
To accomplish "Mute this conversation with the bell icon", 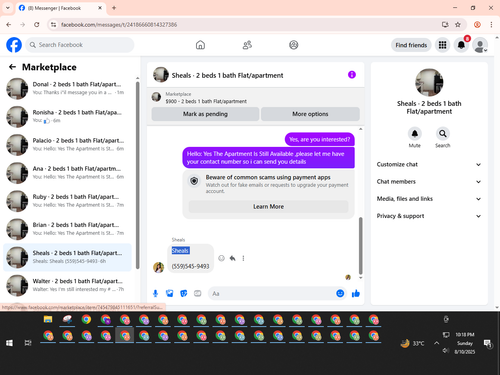I will coord(415,134).
